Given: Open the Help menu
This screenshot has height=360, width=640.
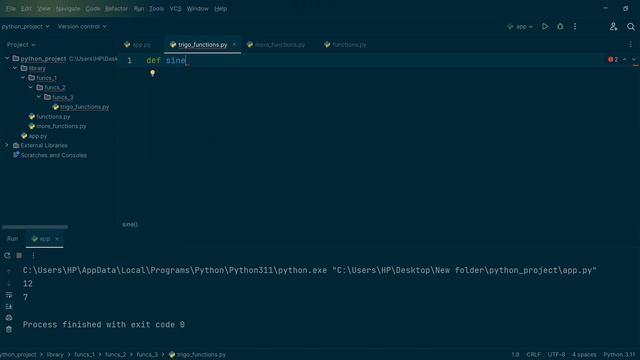Looking at the screenshot, I should coord(220,9).
